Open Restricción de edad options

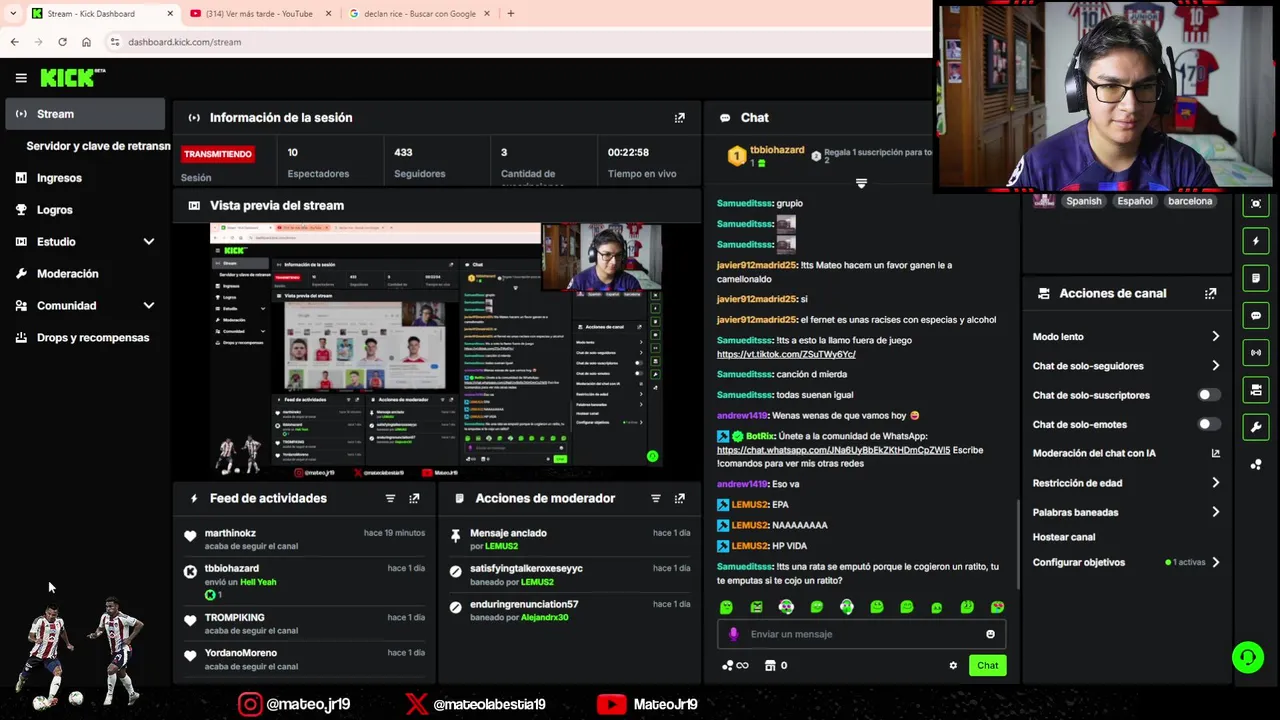click(x=1126, y=483)
